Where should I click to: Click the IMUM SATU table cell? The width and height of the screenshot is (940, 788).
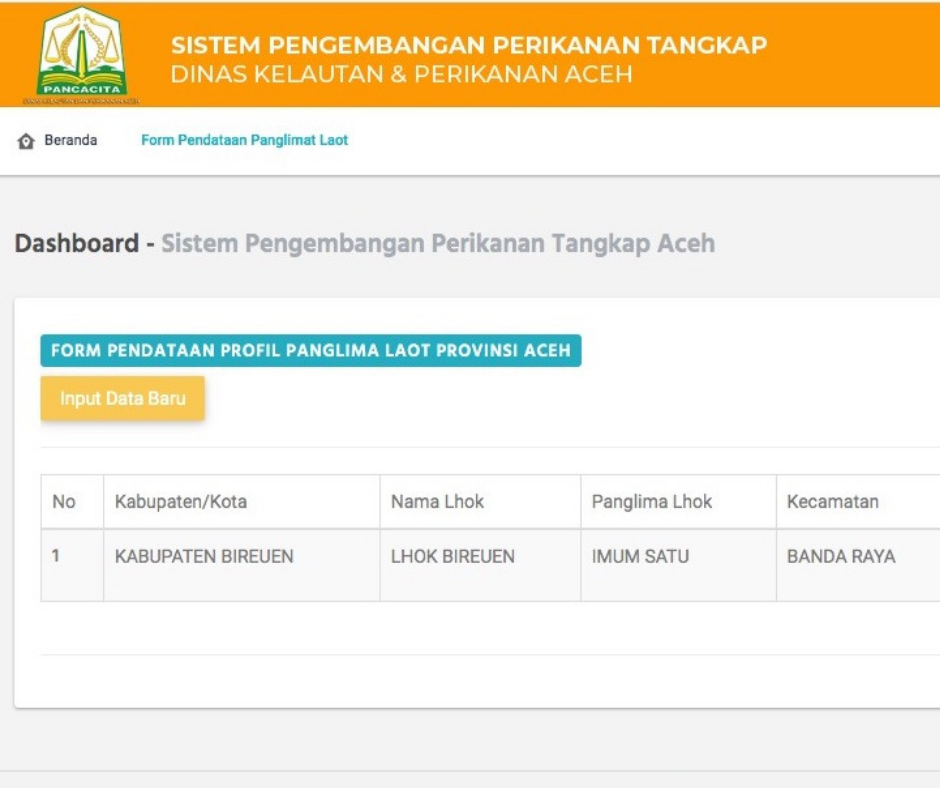tap(640, 556)
